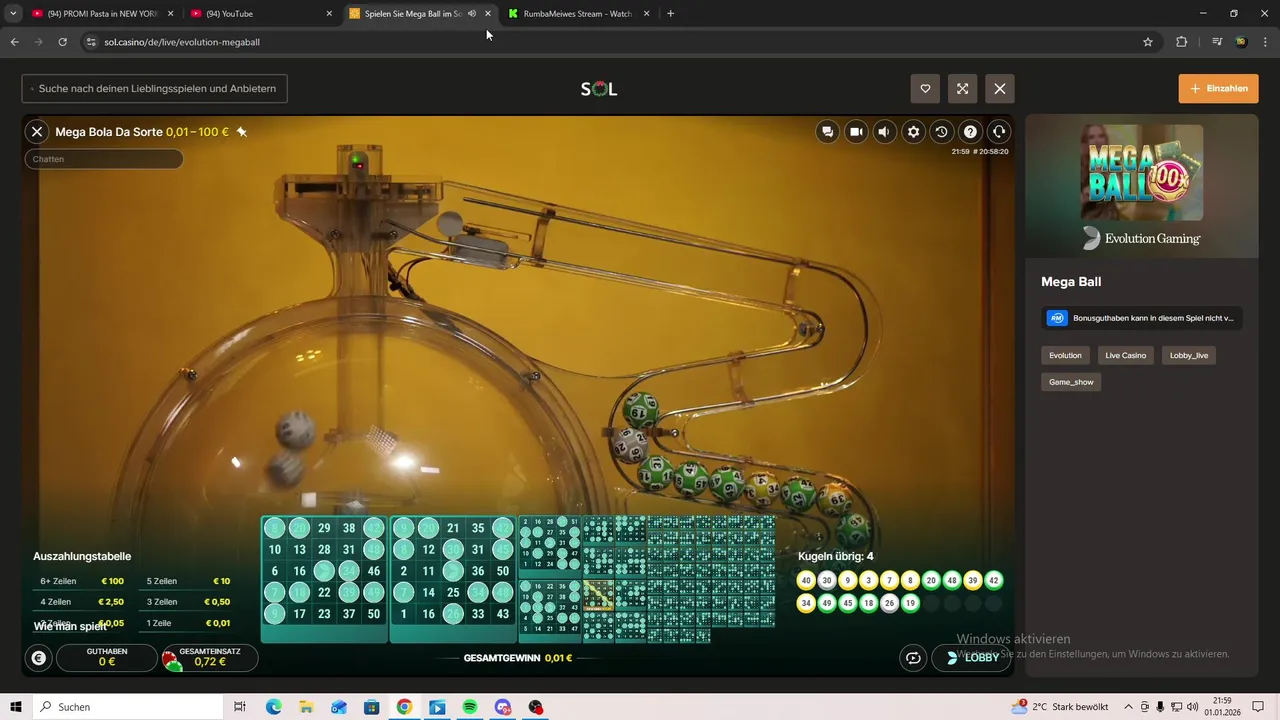Mute the game sound speaker icon
Screen dimensions: 1280x720
click(x=884, y=131)
